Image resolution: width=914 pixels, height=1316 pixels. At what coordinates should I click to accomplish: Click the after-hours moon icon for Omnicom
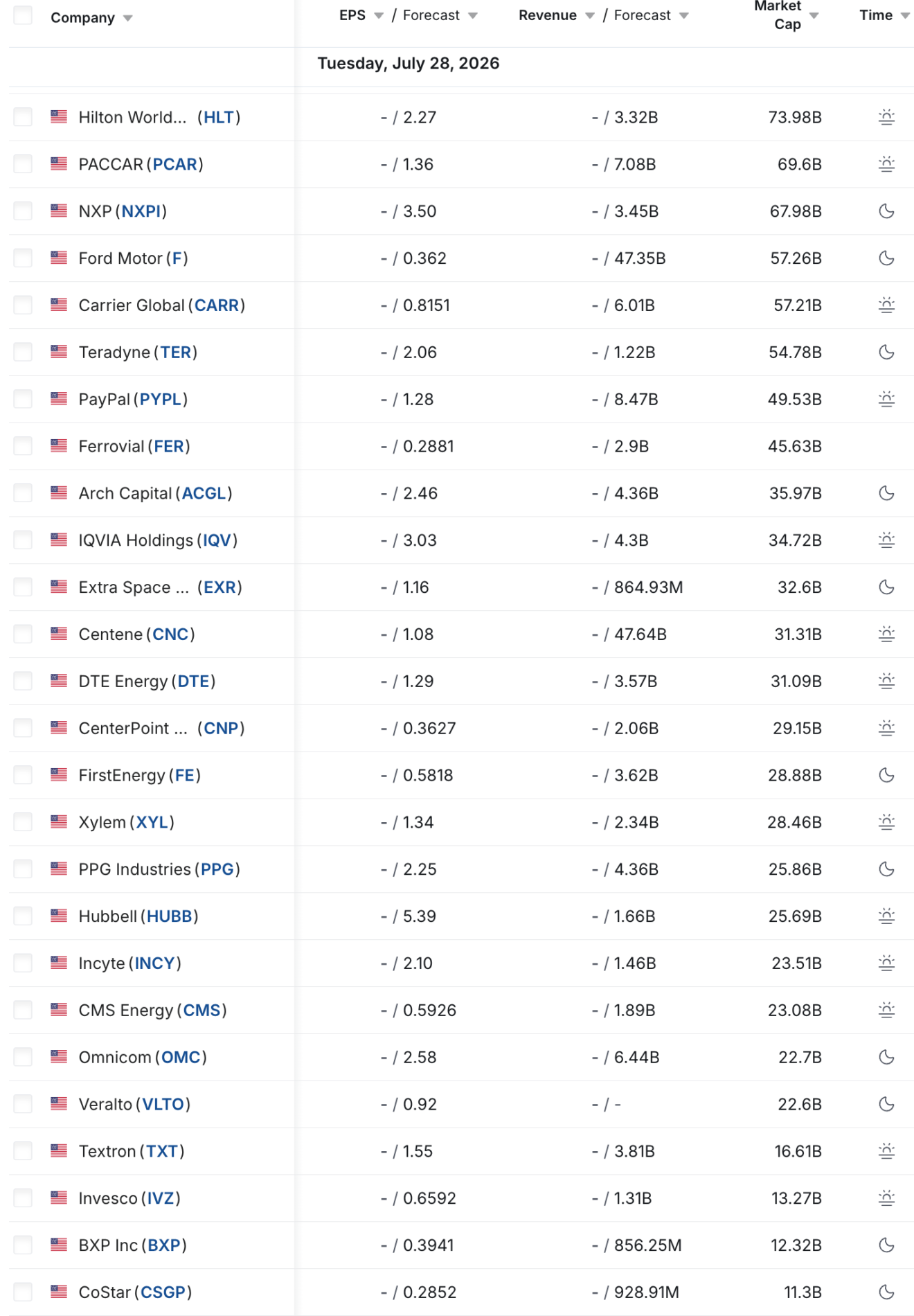tap(886, 1057)
